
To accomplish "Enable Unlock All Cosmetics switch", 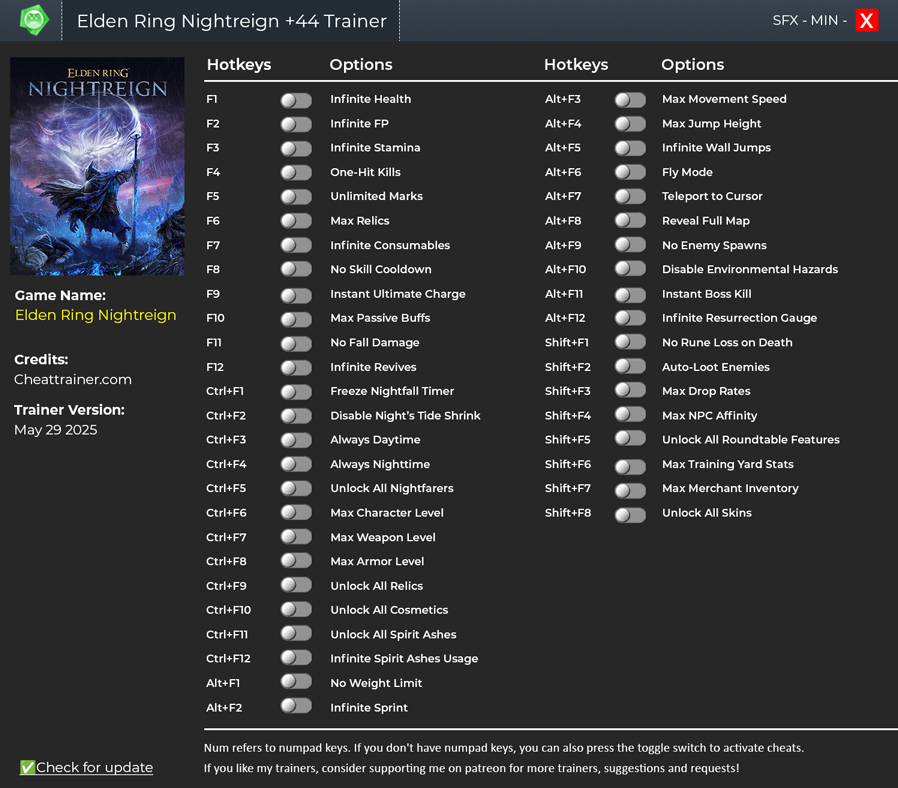I will click(296, 609).
